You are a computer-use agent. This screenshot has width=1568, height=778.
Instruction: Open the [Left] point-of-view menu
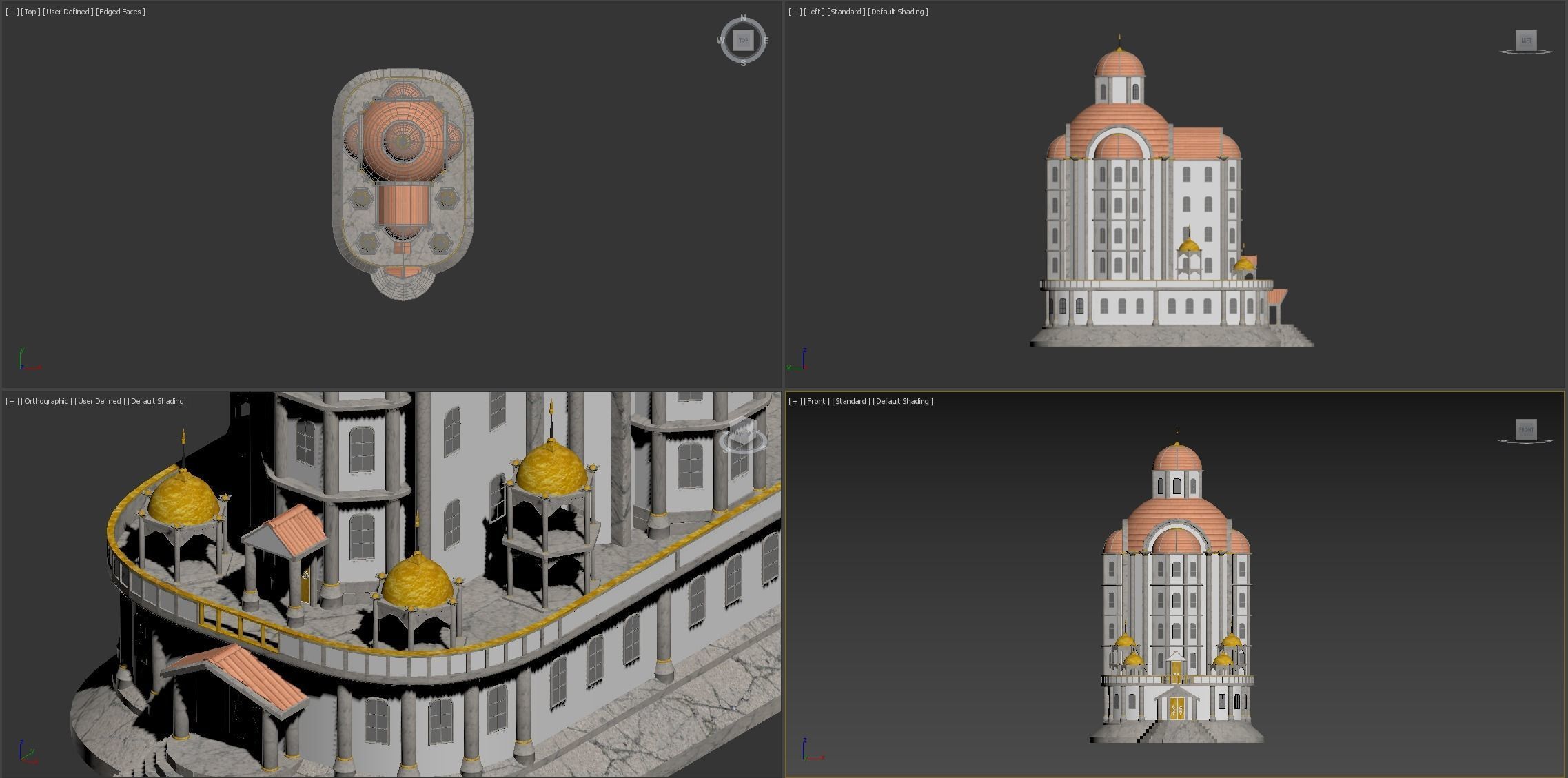(x=814, y=12)
